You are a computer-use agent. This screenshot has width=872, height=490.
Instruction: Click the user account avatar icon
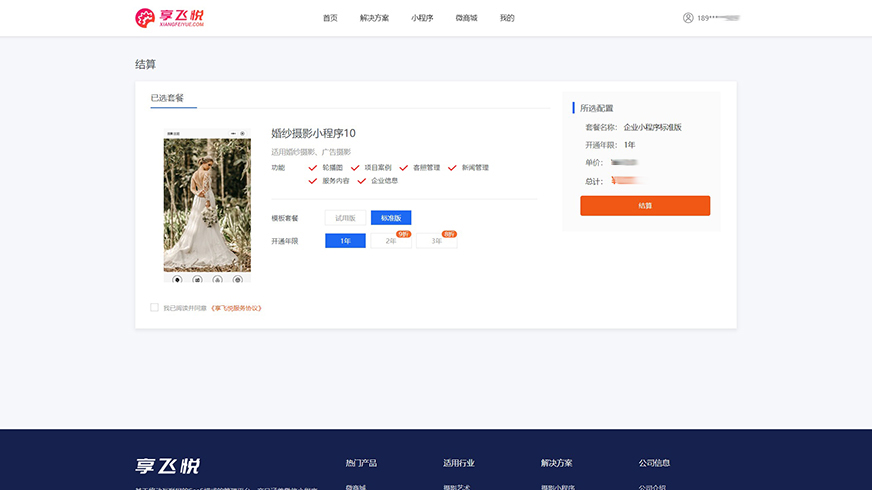(x=688, y=18)
